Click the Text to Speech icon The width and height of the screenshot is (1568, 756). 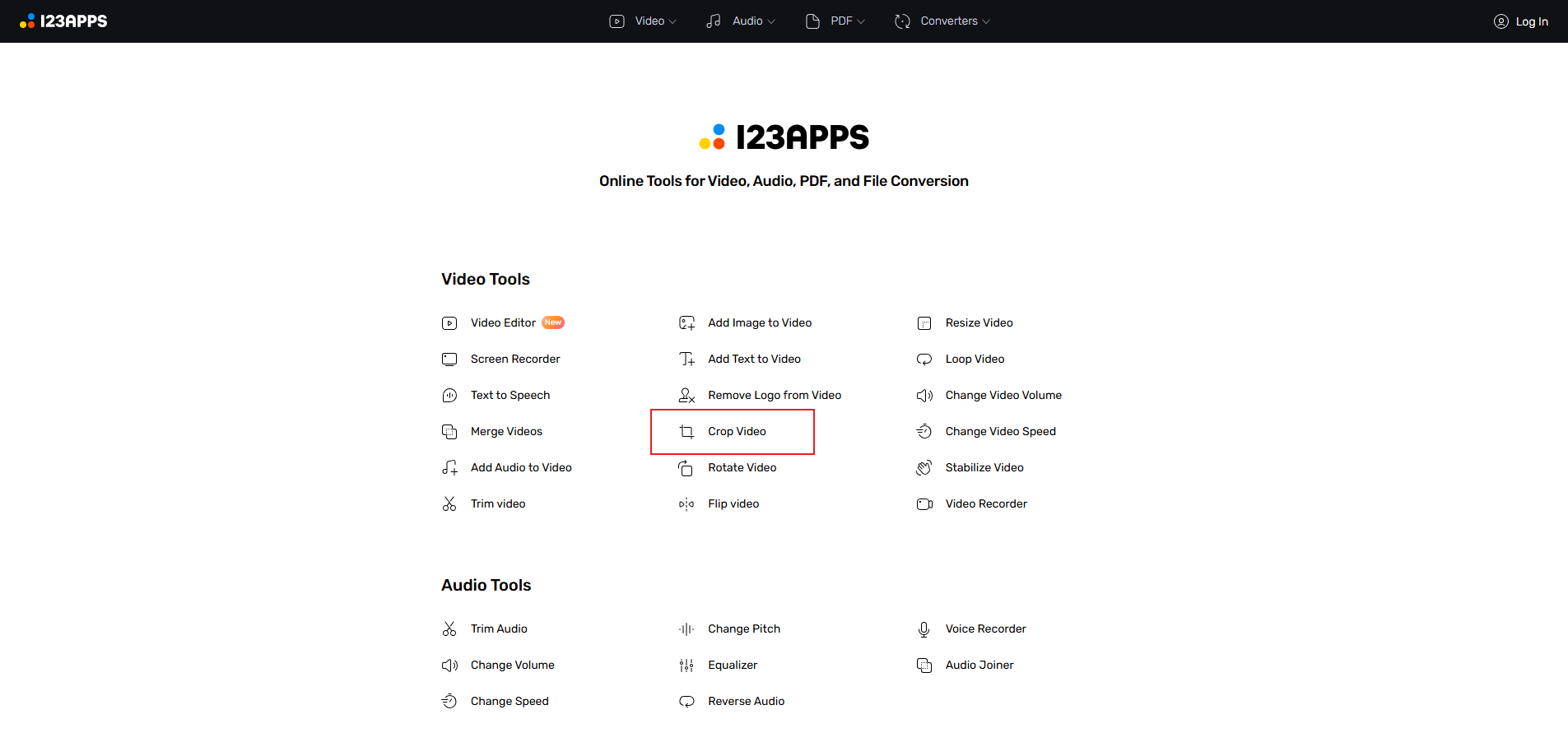tap(449, 396)
